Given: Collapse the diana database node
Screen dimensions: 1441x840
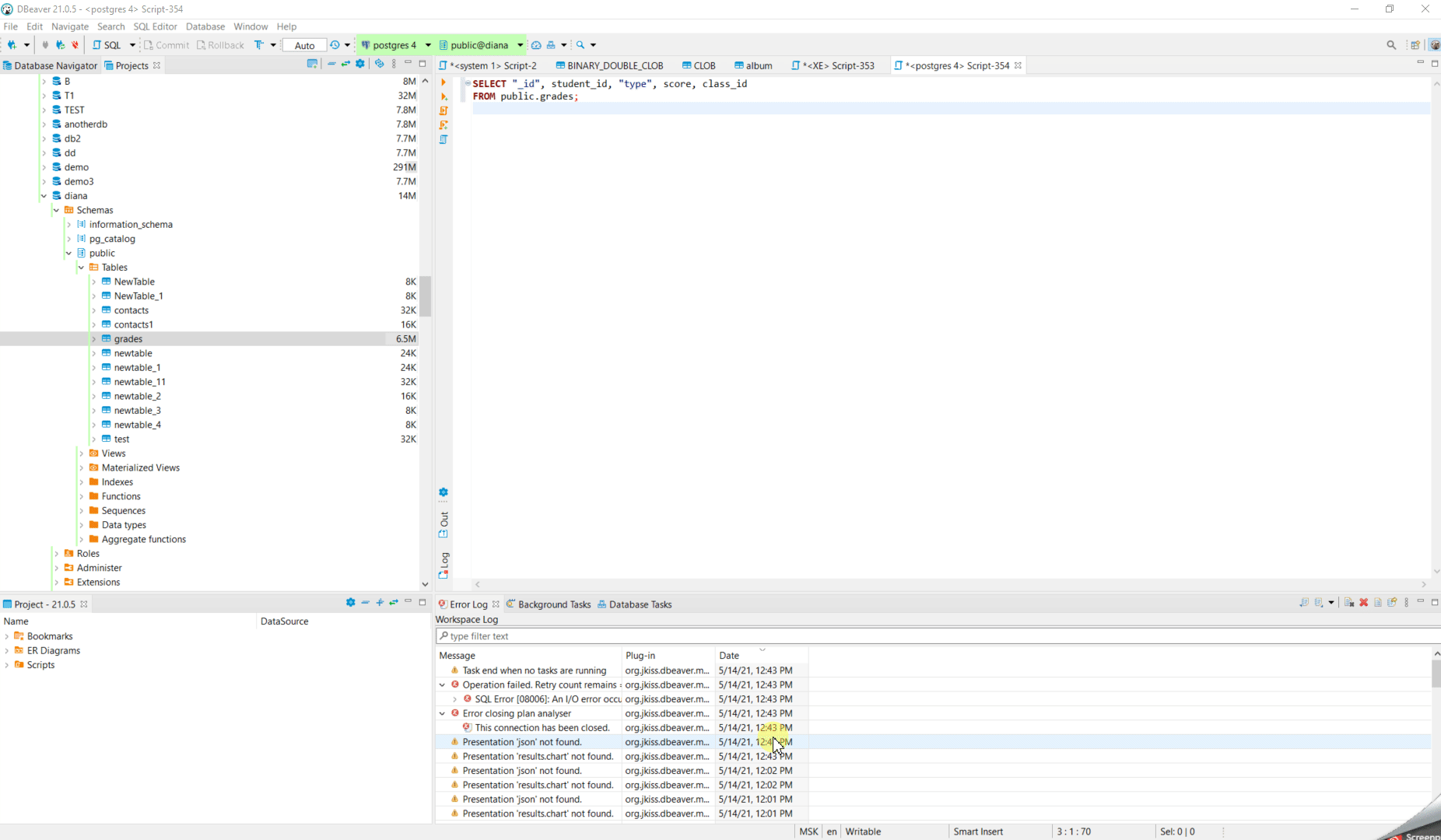Looking at the screenshot, I should pos(44,195).
